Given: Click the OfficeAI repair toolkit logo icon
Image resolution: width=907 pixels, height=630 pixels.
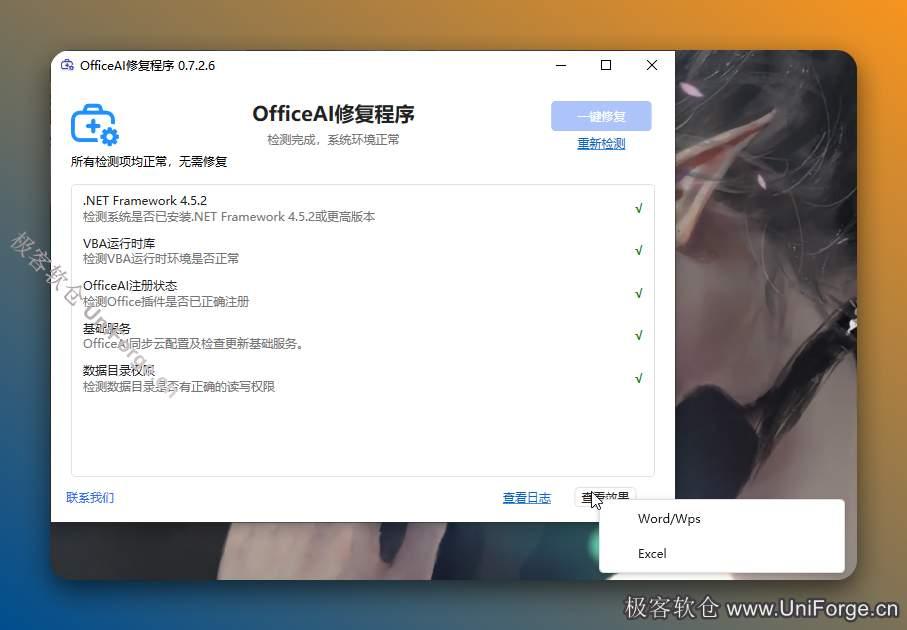Looking at the screenshot, I should (95, 124).
